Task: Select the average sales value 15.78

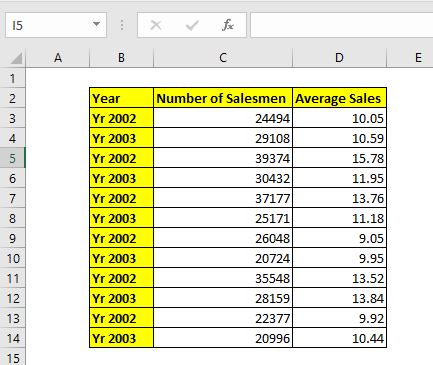Action: [339, 158]
